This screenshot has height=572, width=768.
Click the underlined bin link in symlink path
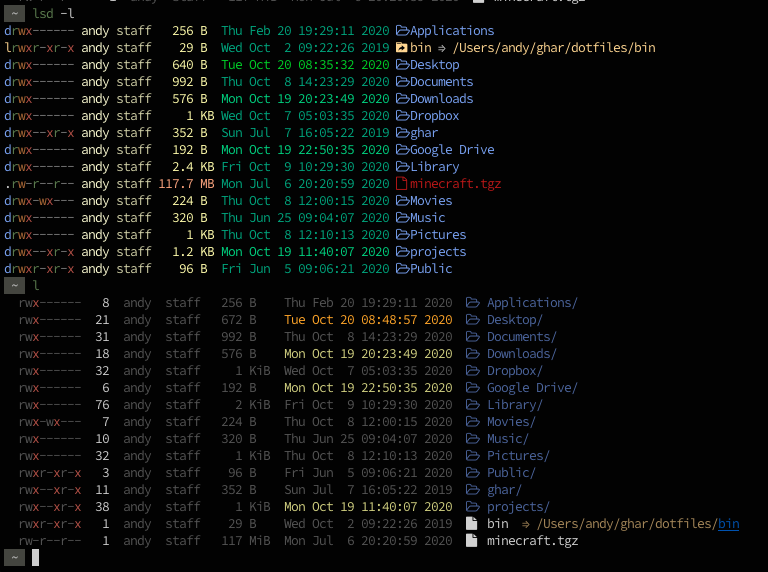pos(728,524)
